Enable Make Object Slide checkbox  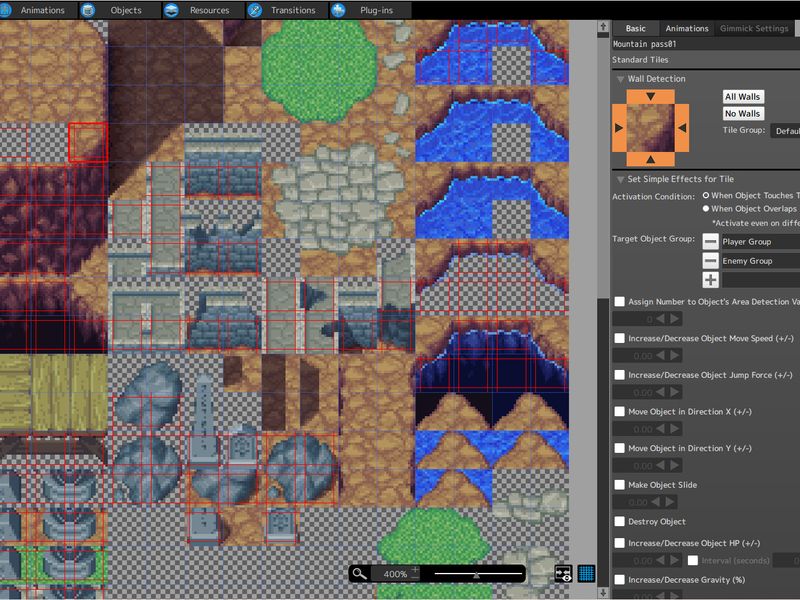(619, 485)
